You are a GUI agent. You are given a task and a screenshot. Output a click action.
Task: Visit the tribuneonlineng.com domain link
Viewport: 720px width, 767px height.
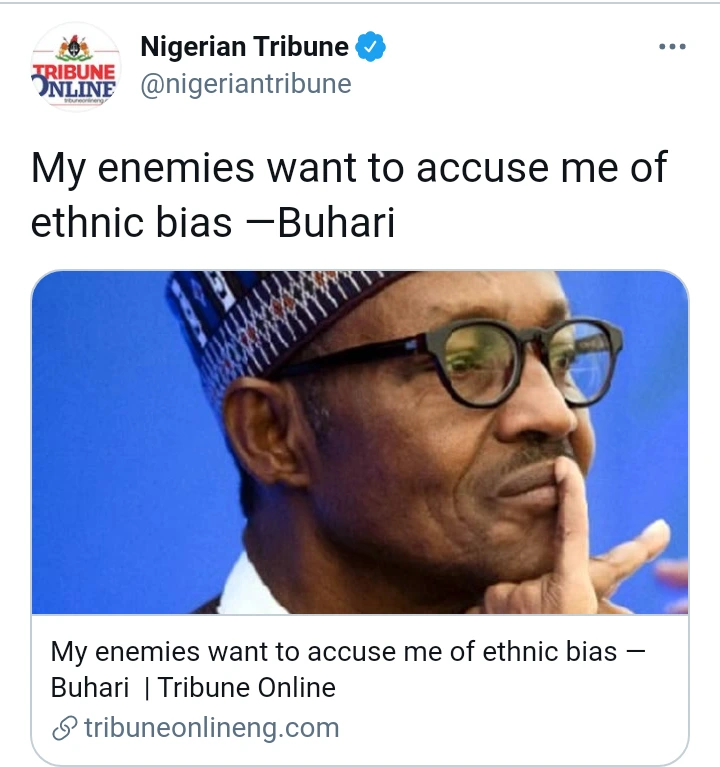tap(211, 728)
